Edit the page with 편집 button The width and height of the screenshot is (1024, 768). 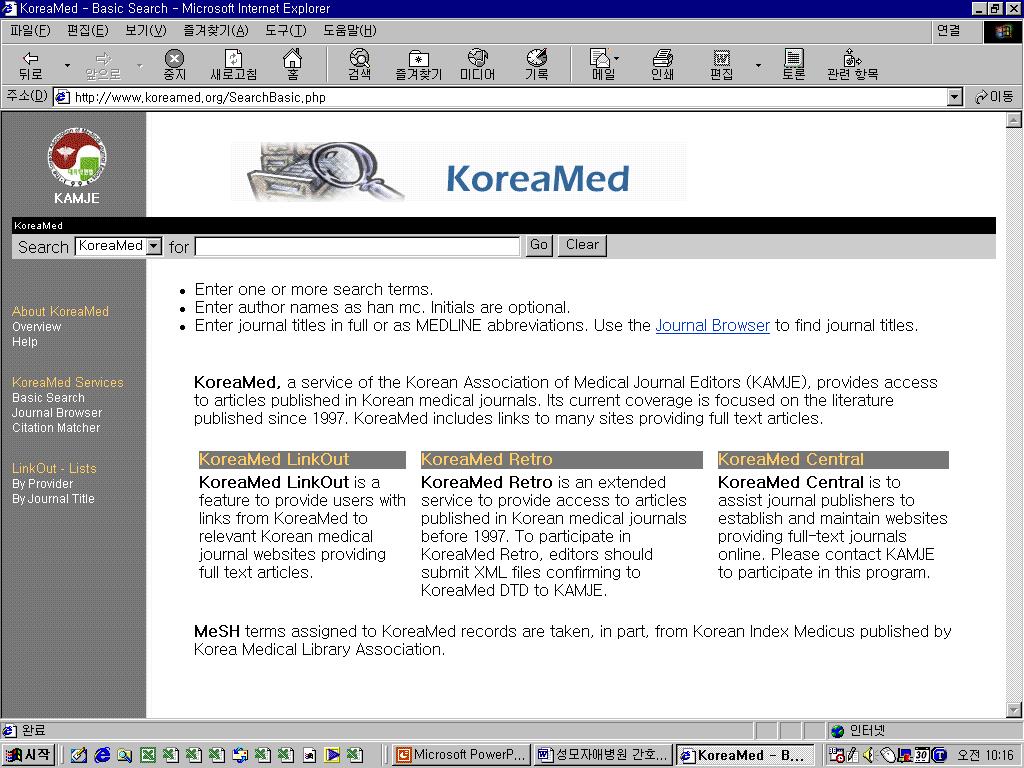point(721,65)
